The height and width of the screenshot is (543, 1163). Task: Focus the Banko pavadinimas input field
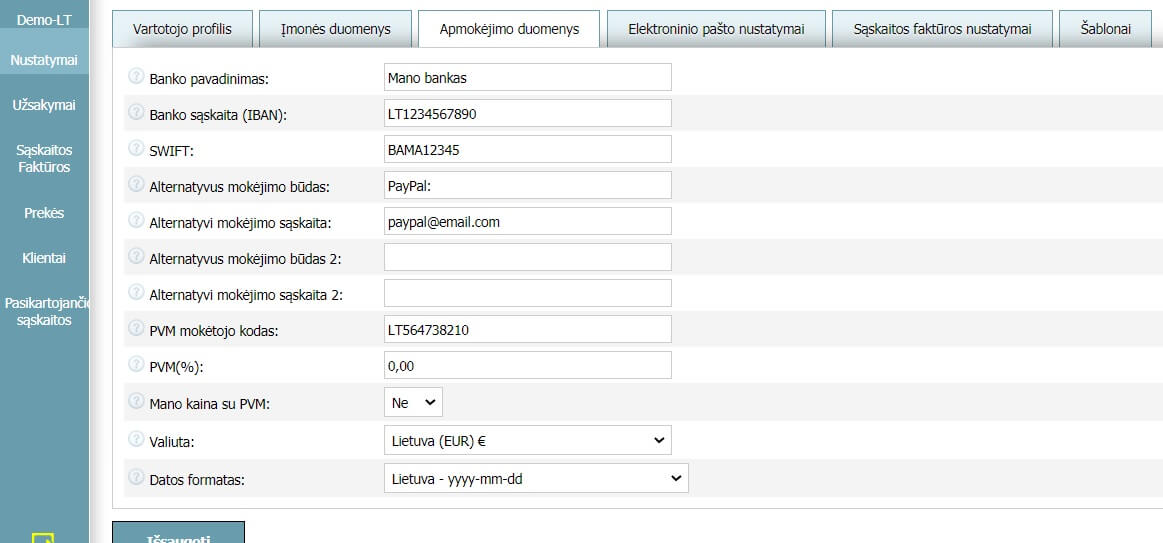tap(527, 77)
